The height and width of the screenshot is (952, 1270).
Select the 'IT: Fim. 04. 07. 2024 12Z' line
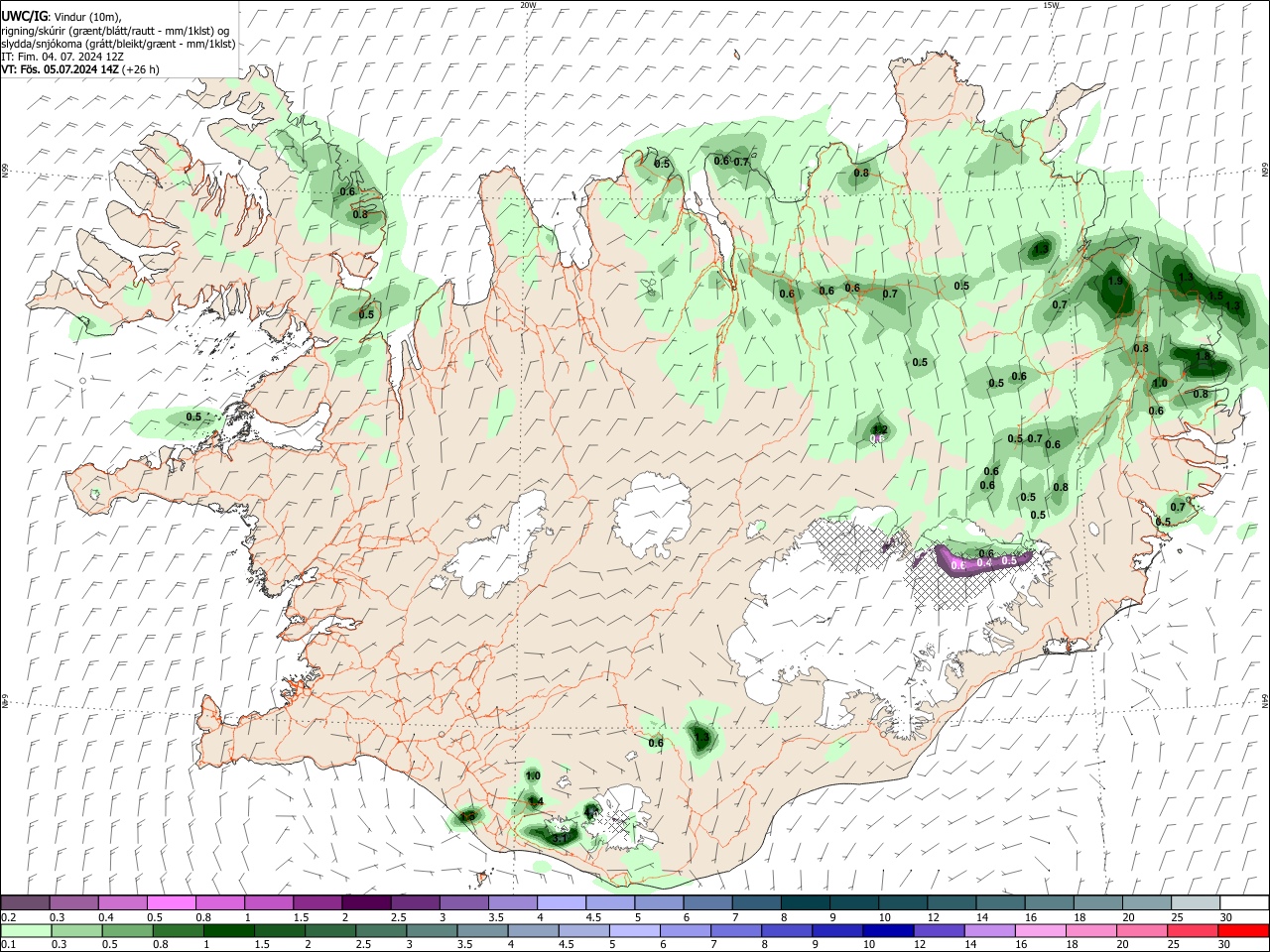[63, 57]
